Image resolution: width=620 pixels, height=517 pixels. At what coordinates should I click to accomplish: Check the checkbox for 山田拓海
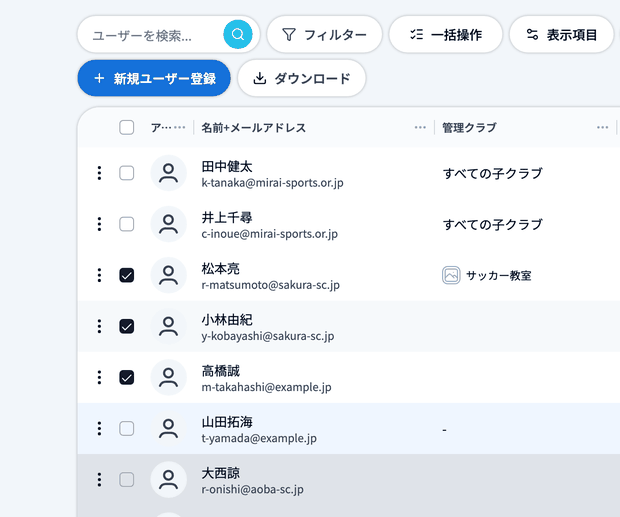127,428
